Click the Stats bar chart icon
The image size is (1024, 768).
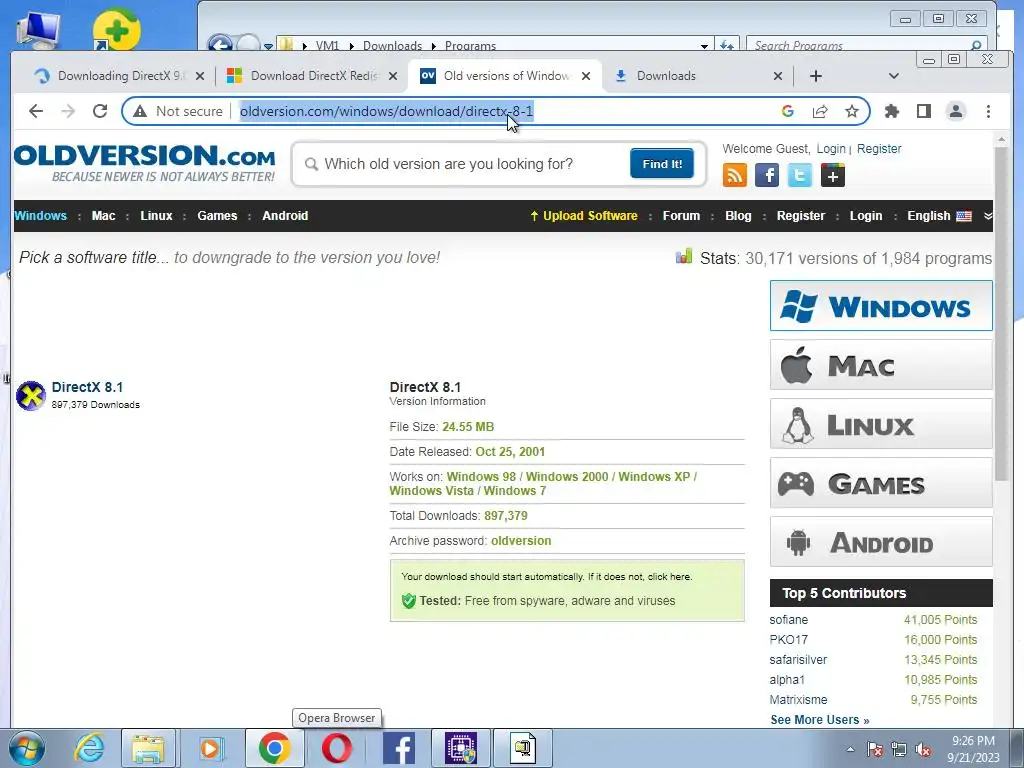pyautogui.click(x=684, y=256)
